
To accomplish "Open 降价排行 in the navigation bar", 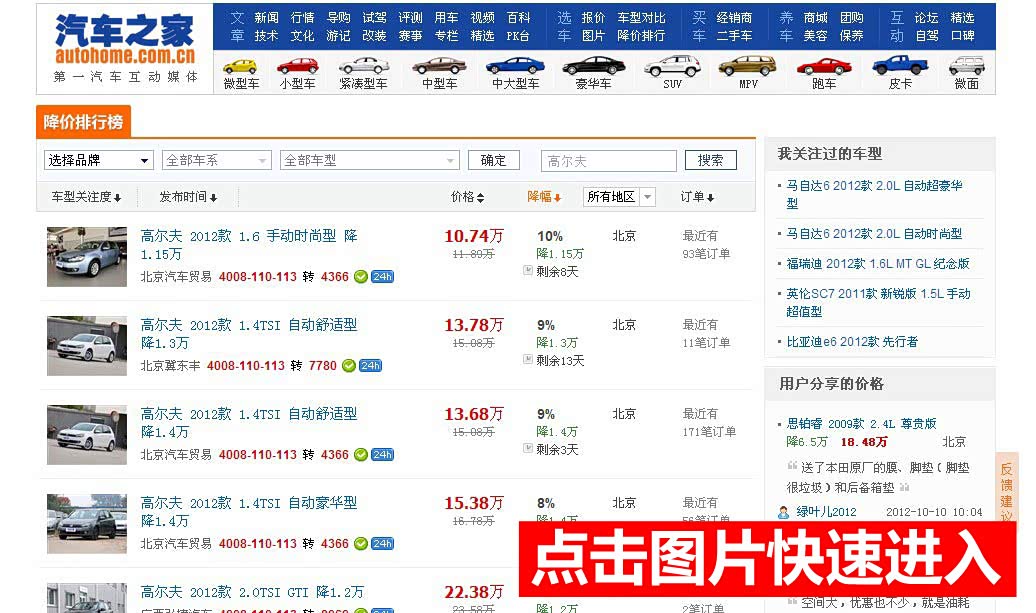I will tap(642, 36).
